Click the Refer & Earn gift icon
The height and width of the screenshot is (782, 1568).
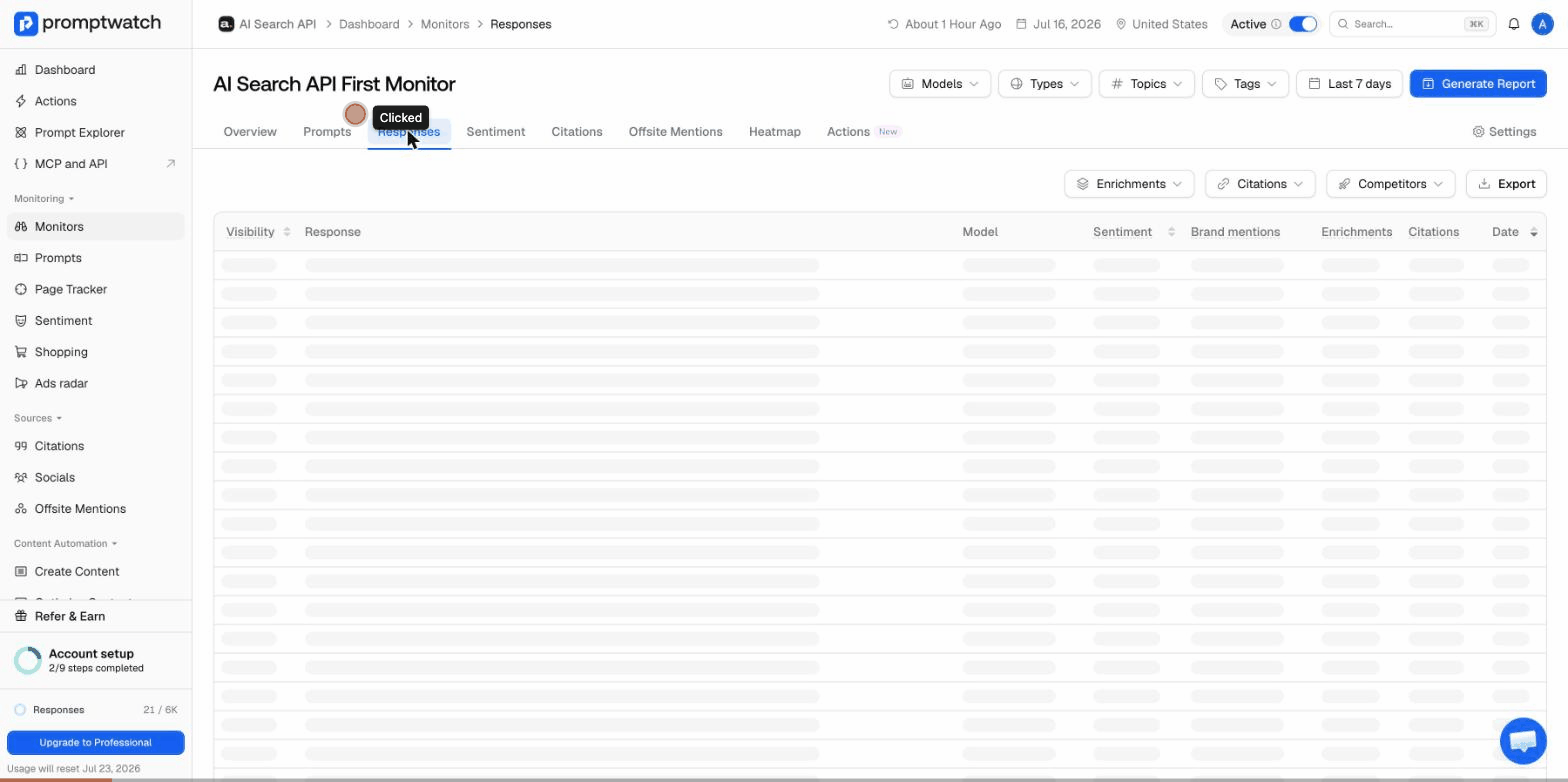coord(21,617)
